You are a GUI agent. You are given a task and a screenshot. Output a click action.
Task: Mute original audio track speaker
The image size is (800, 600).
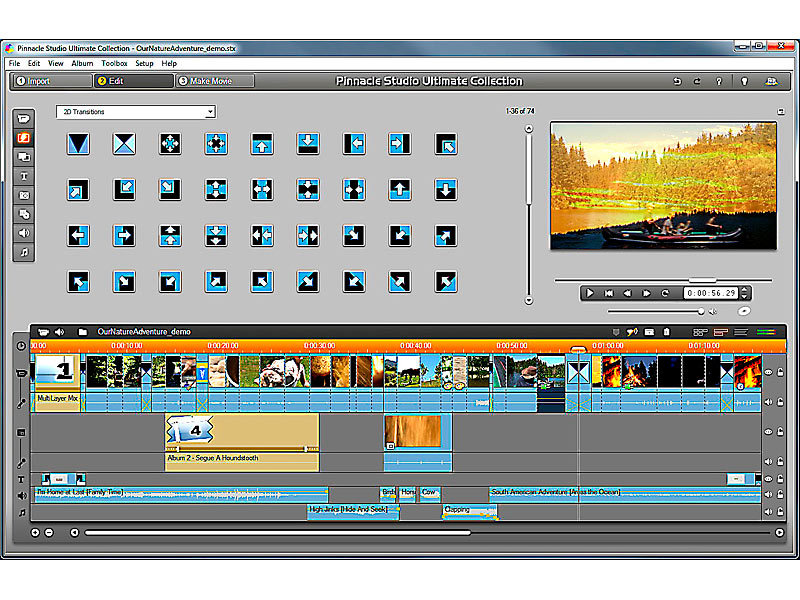click(x=768, y=402)
